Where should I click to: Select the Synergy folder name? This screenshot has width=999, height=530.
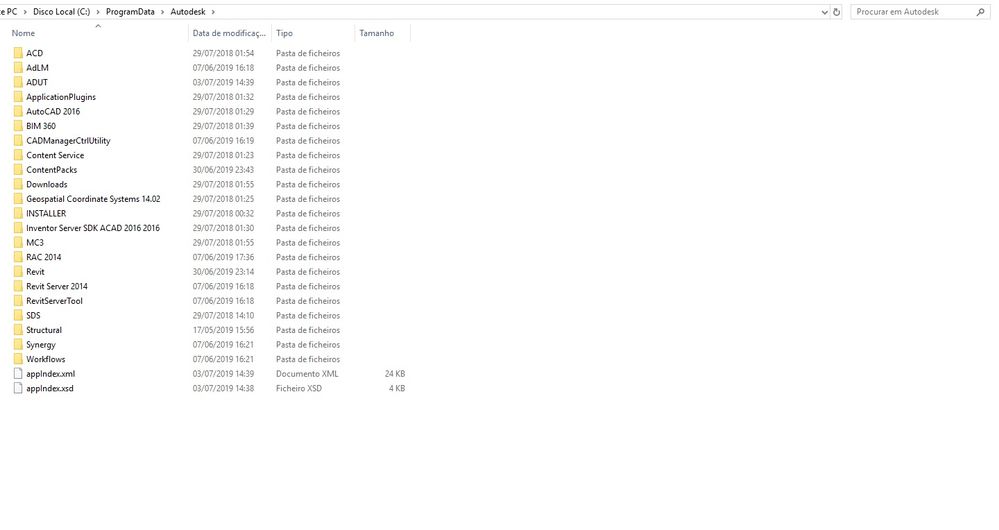pos(41,345)
